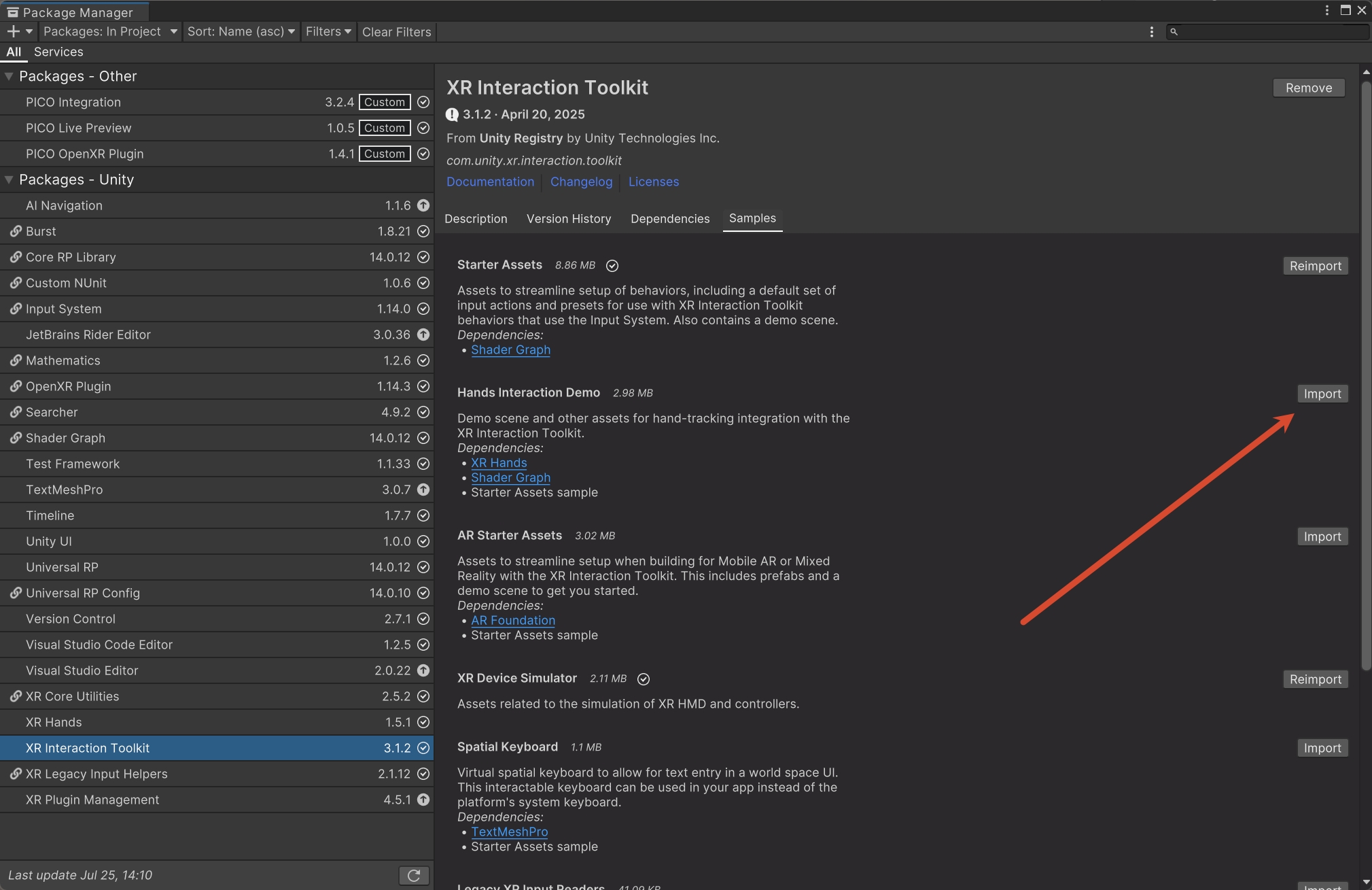
Task: Click the XR Core Utilities link icon
Action: pos(16,696)
